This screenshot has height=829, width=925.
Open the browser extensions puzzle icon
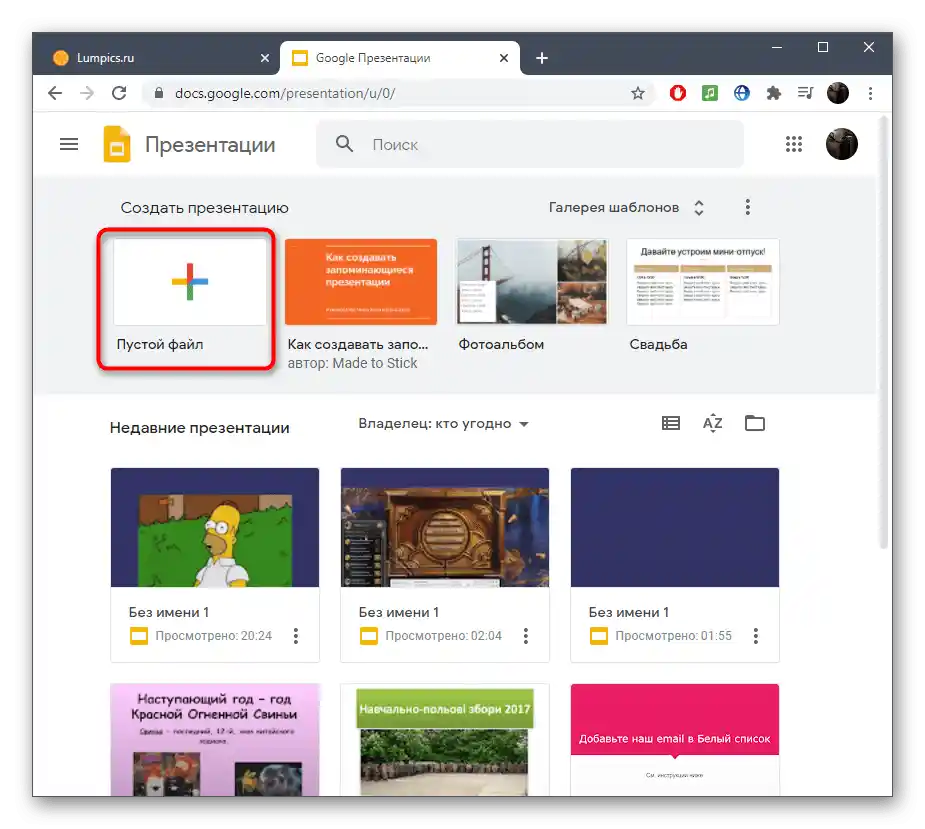point(773,93)
